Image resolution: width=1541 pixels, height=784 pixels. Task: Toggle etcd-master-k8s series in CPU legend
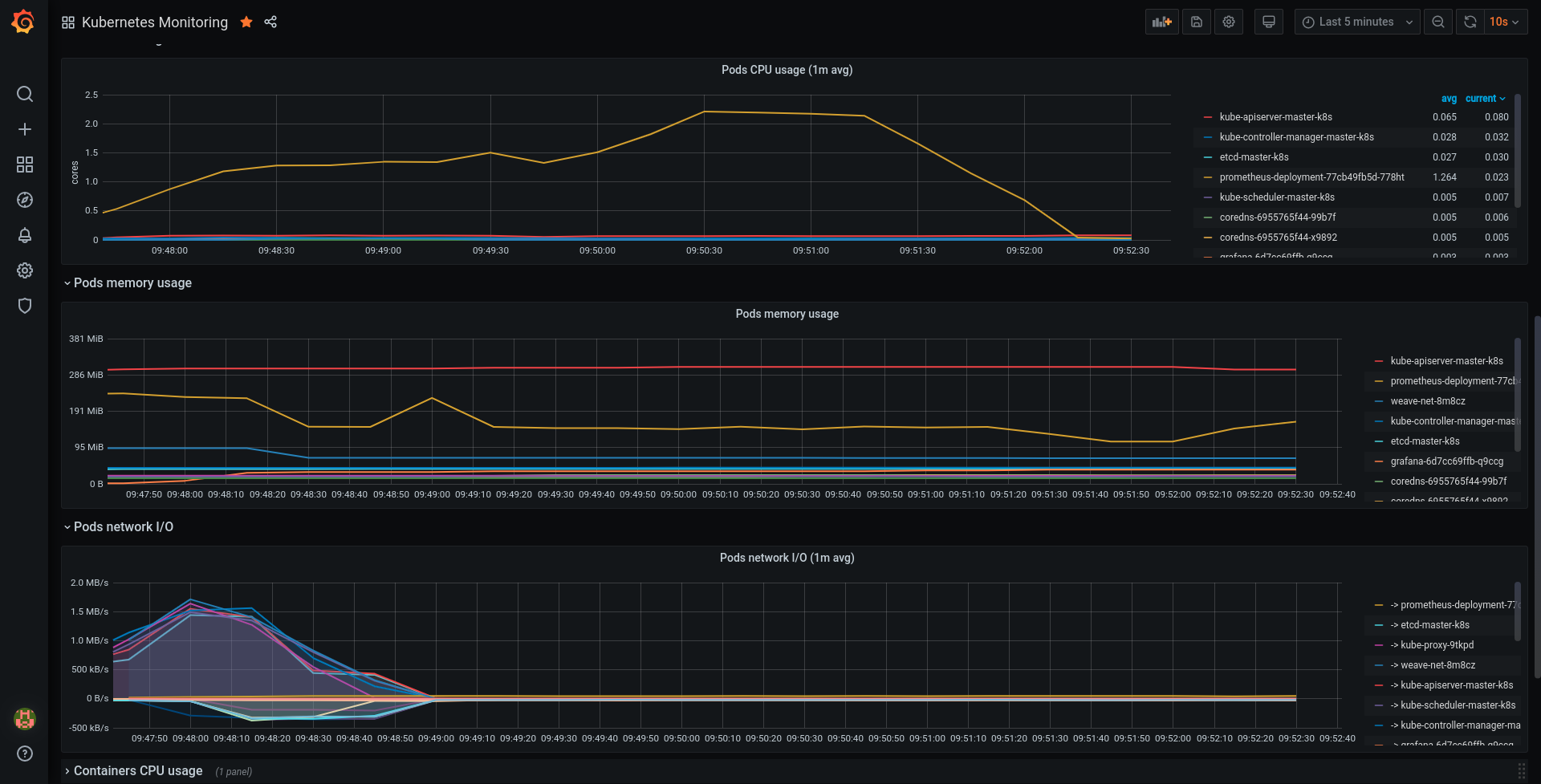pyautogui.click(x=1254, y=157)
